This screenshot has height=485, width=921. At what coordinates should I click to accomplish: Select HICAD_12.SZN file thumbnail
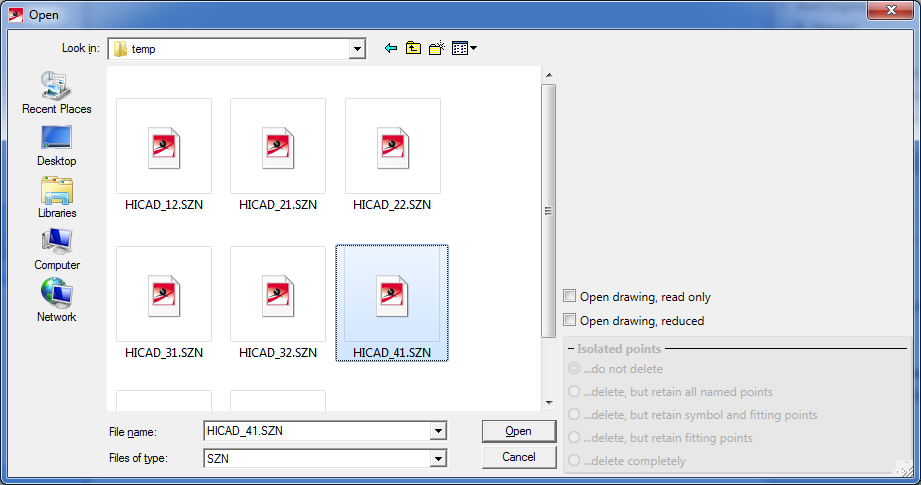coord(164,146)
